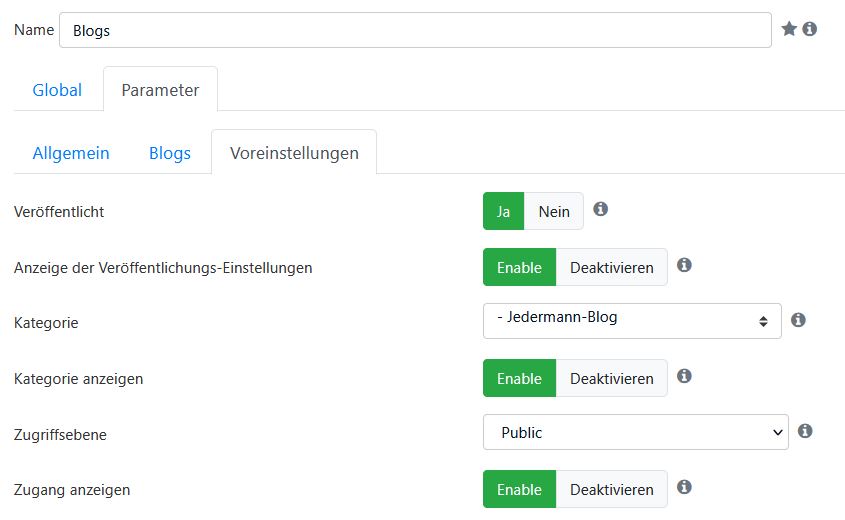Expand the Zugriffsebene Public dropdown
Viewport: 845px width, 520px height.
click(636, 432)
